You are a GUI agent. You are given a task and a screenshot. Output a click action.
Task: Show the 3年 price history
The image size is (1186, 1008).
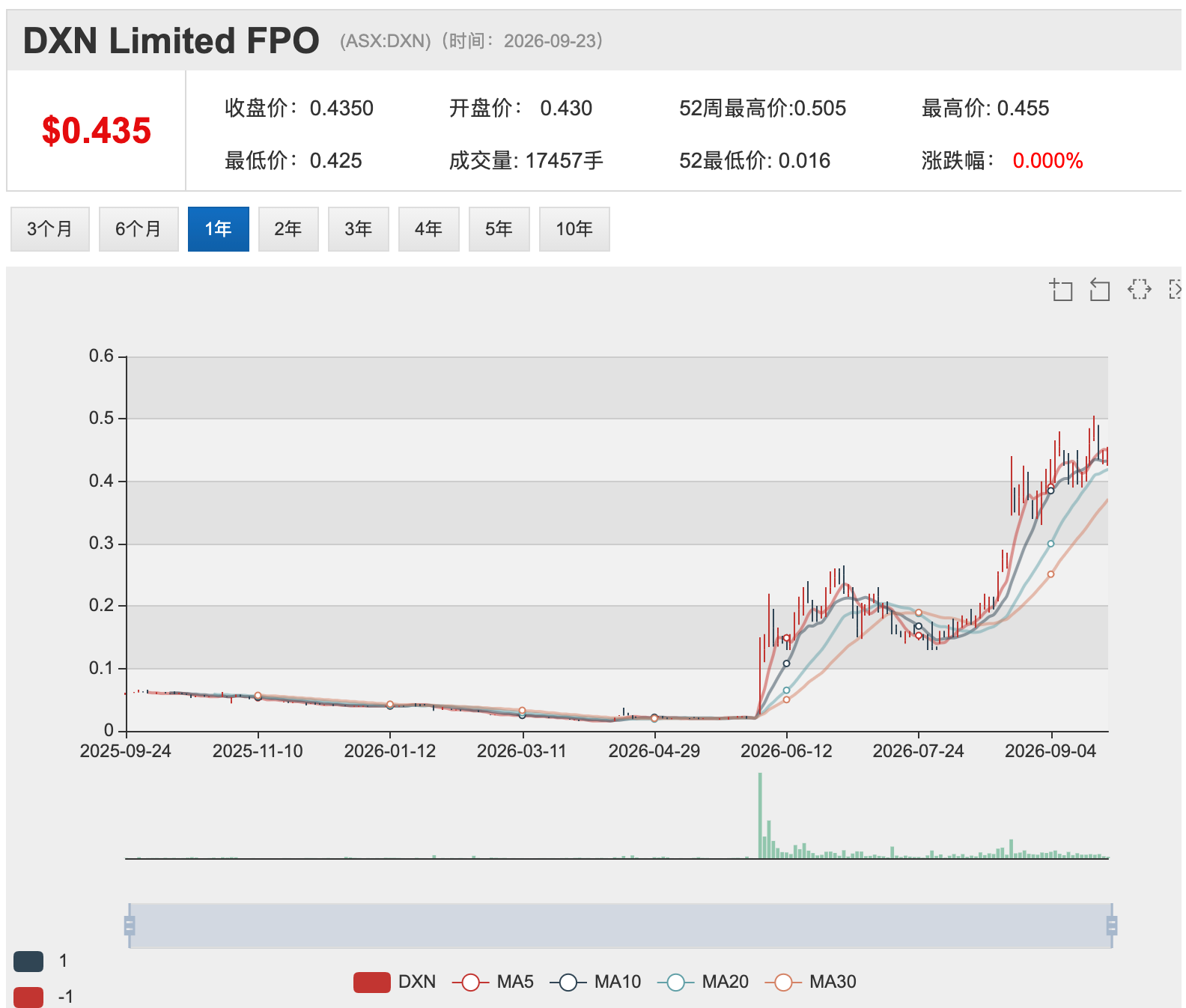pyautogui.click(x=359, y=229)
